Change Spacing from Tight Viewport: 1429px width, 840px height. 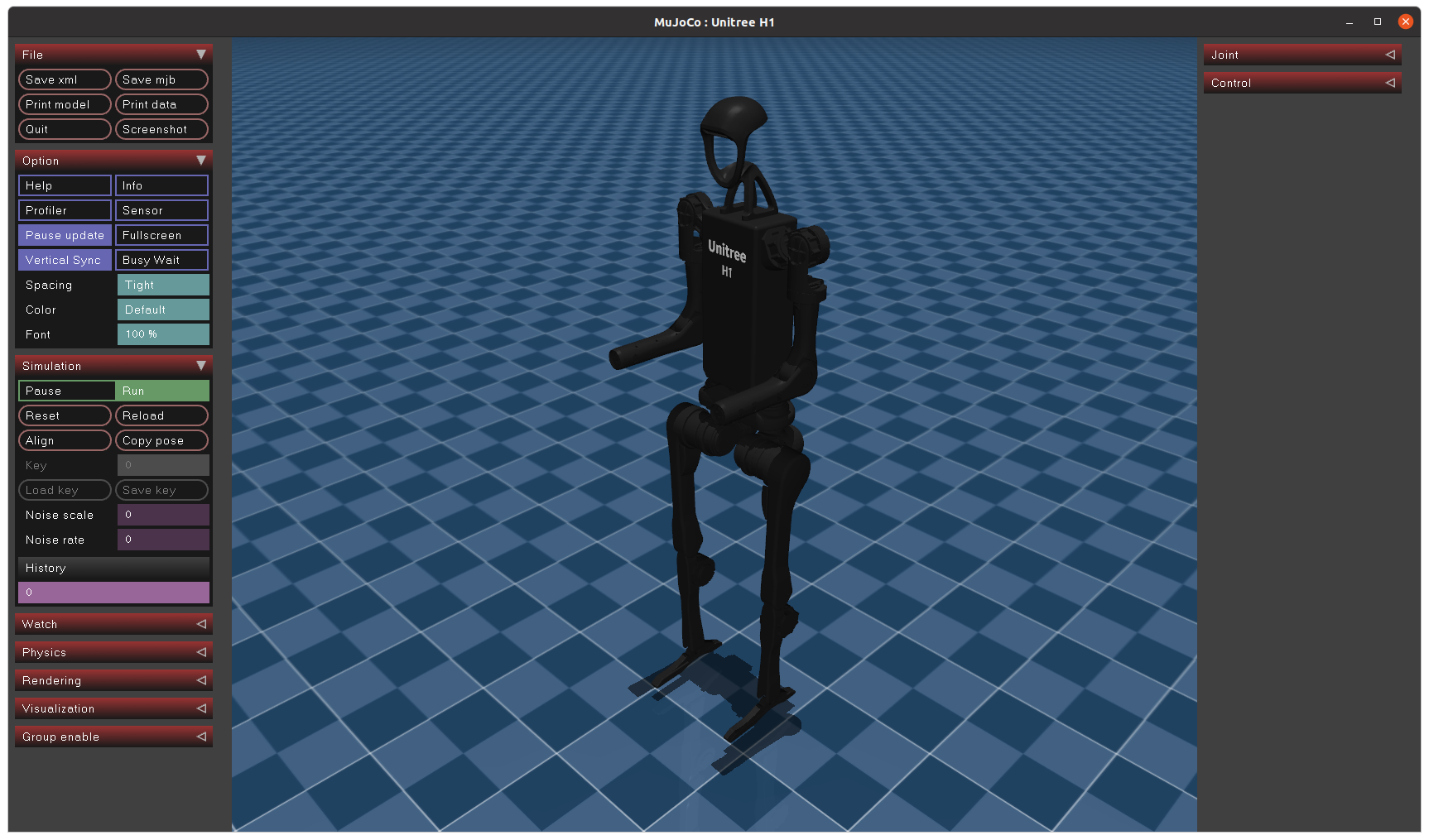163,285
